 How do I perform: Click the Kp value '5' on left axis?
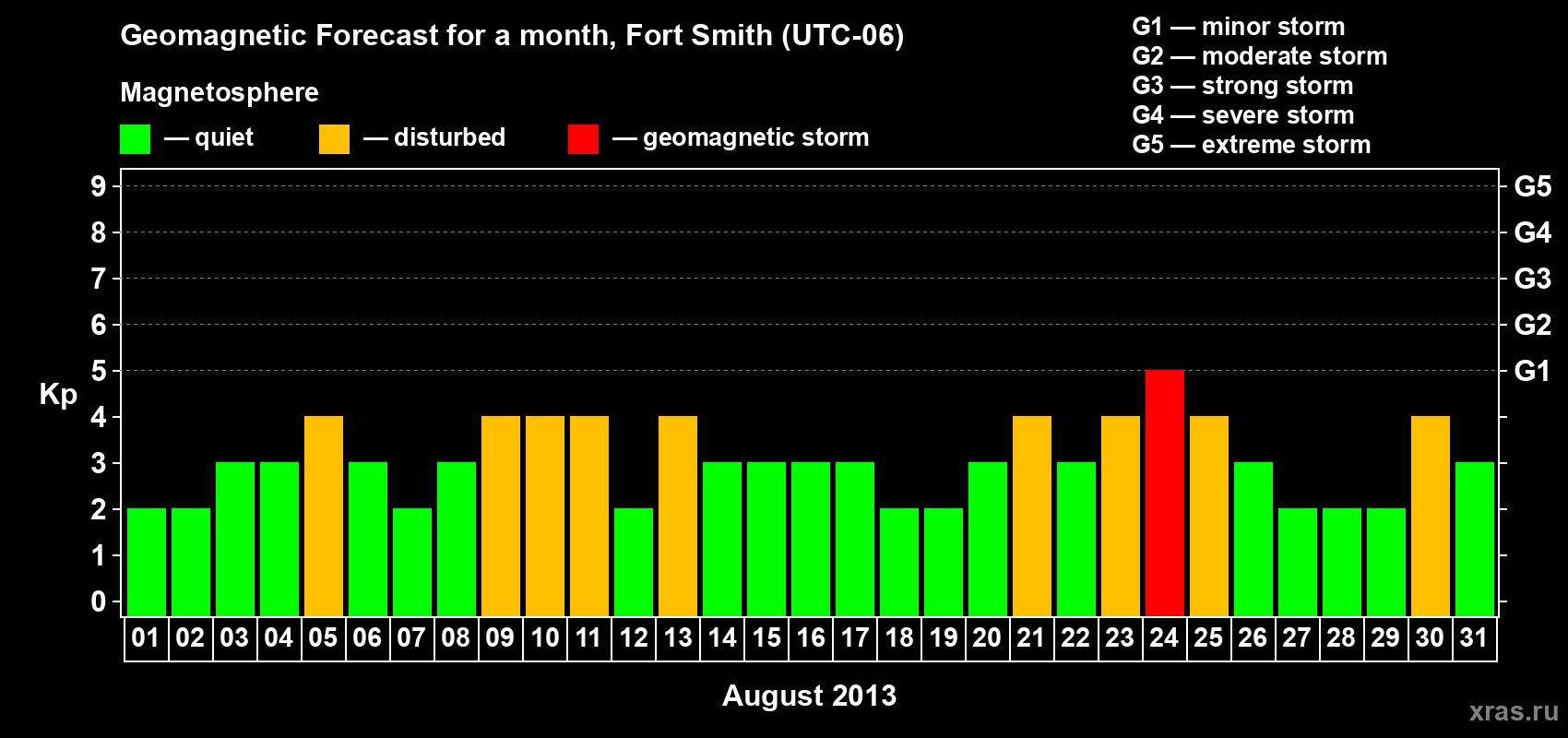[99, 371]
